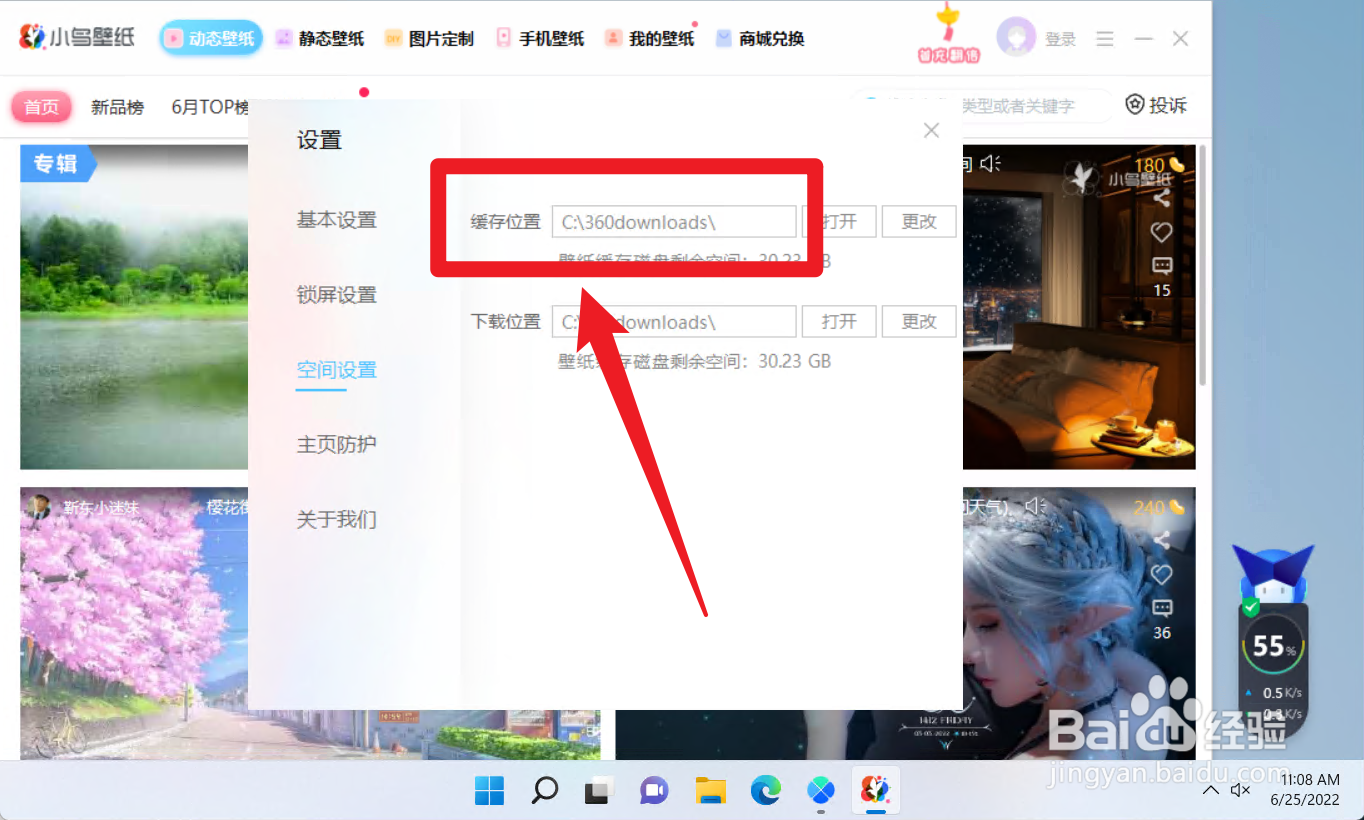
Task: Open the night bedroom wallpaper thumbnail
Action: (1079, 307)
